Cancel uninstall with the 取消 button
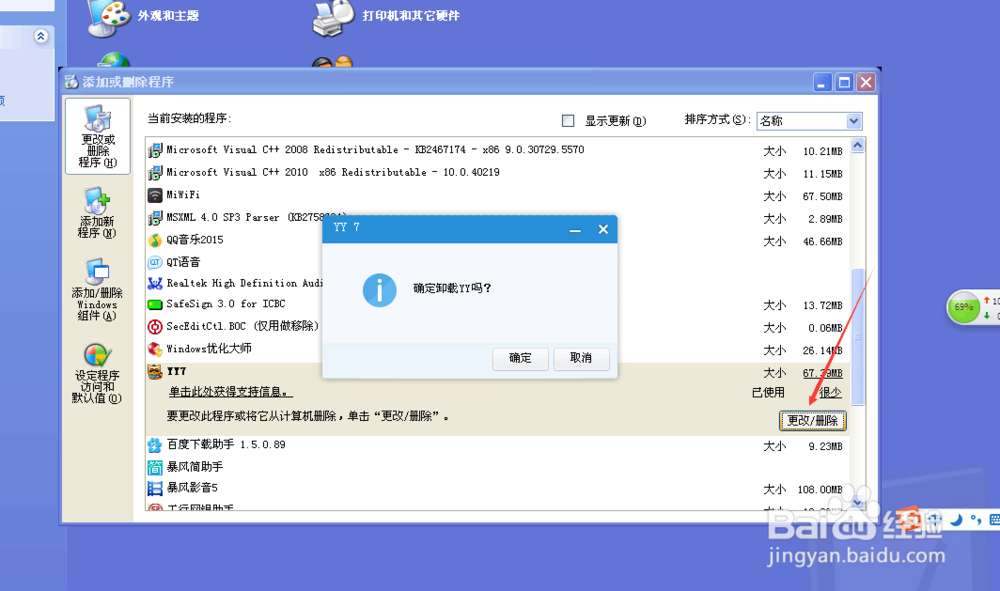The height and width of the screenshot is (591, 1000). tap(581, 358)
